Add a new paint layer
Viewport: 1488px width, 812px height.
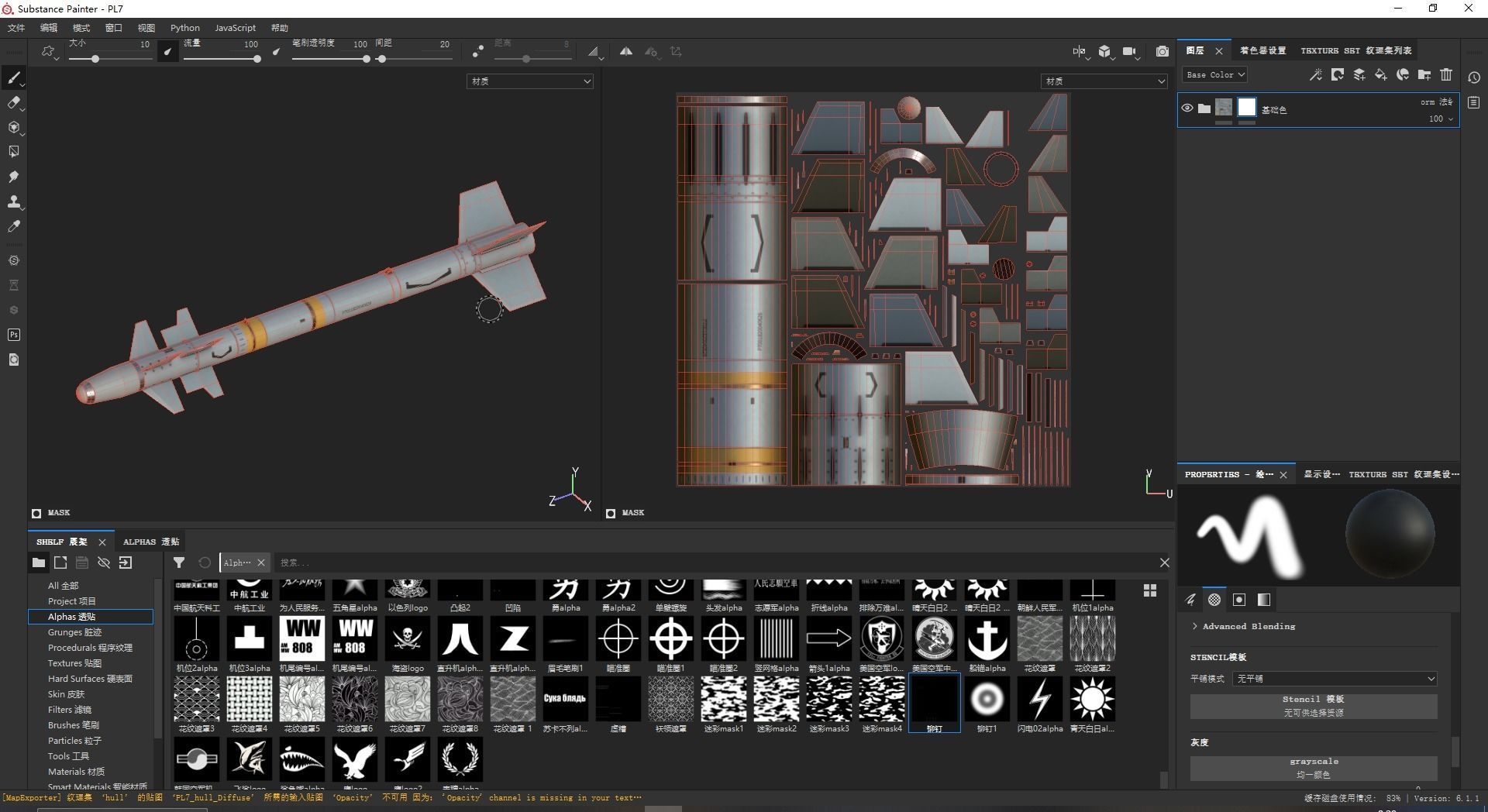pos(1359,74)
